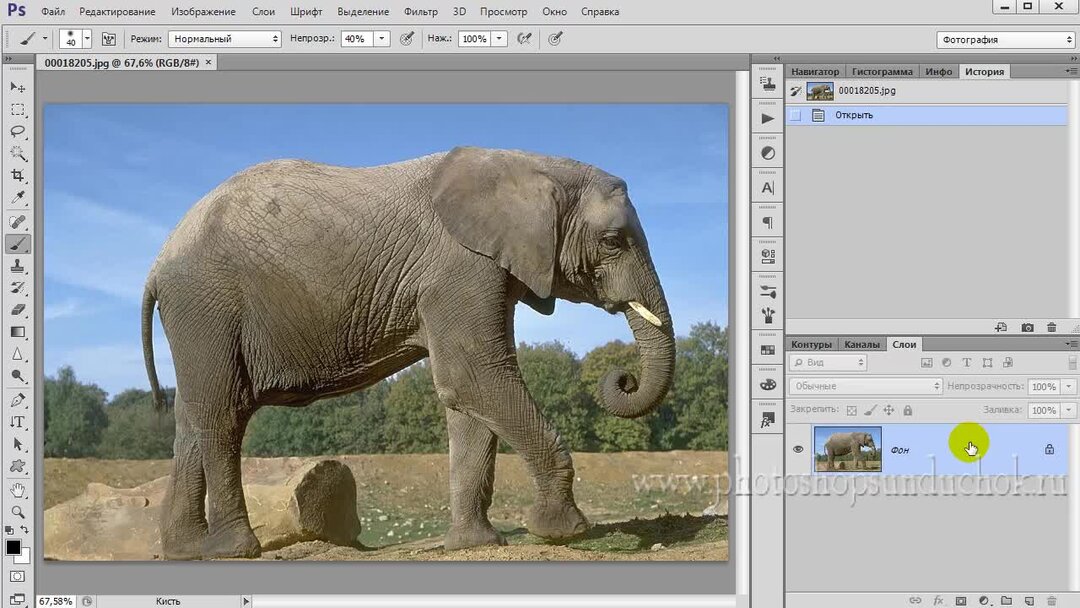
Task: Toggle lock transparent pixels in Layers
Action: tap(852, 410)
